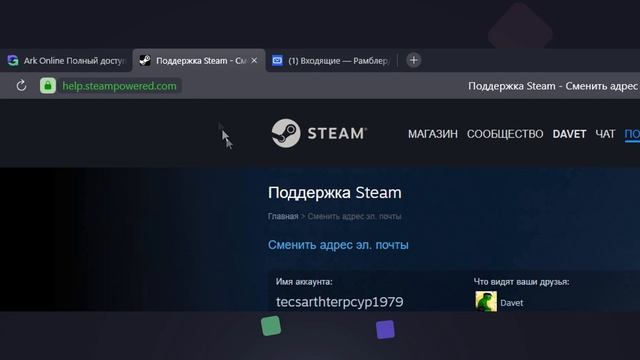This screenshot has width=640, height=360.
Task: Open a new browser tab
Action: click(413, 60)
